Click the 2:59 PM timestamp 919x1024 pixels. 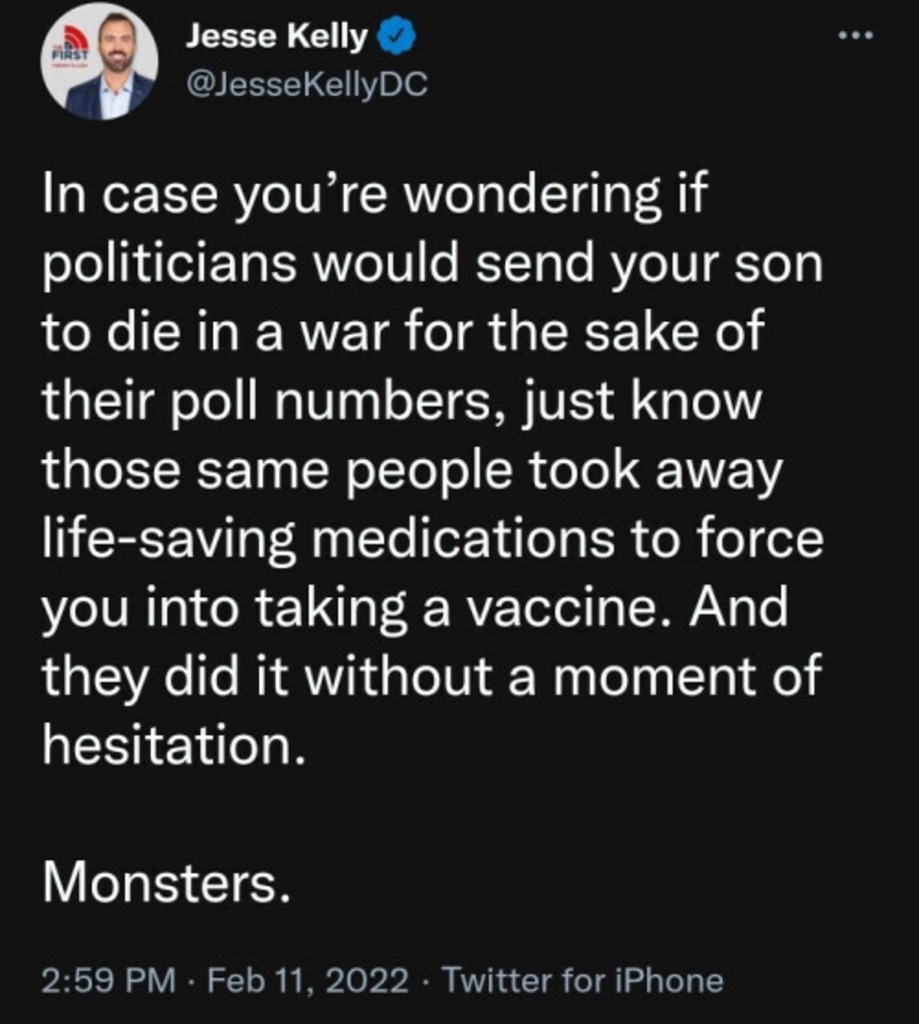(108, 980)
